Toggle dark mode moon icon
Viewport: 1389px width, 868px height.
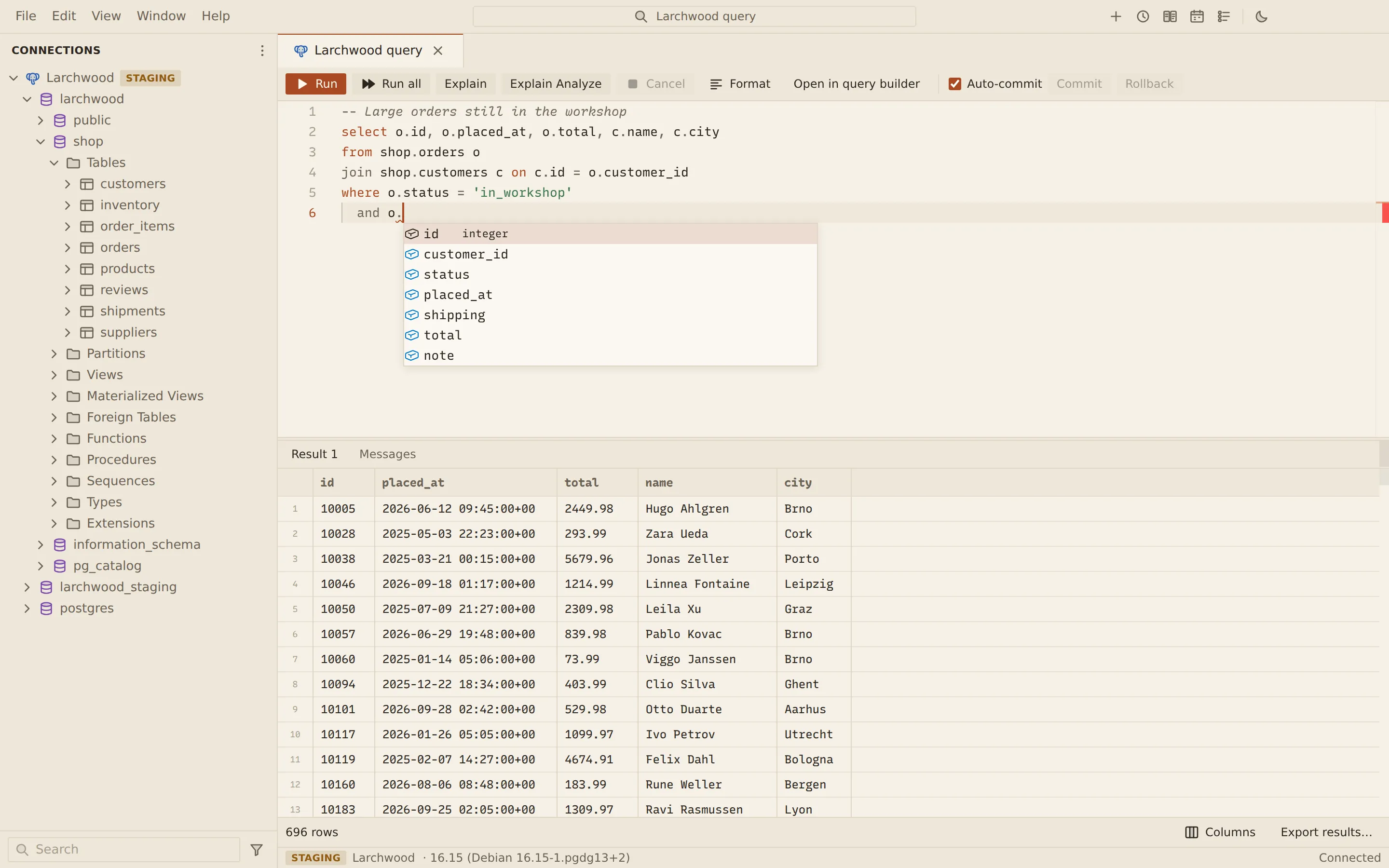(x=1262, y=17)
